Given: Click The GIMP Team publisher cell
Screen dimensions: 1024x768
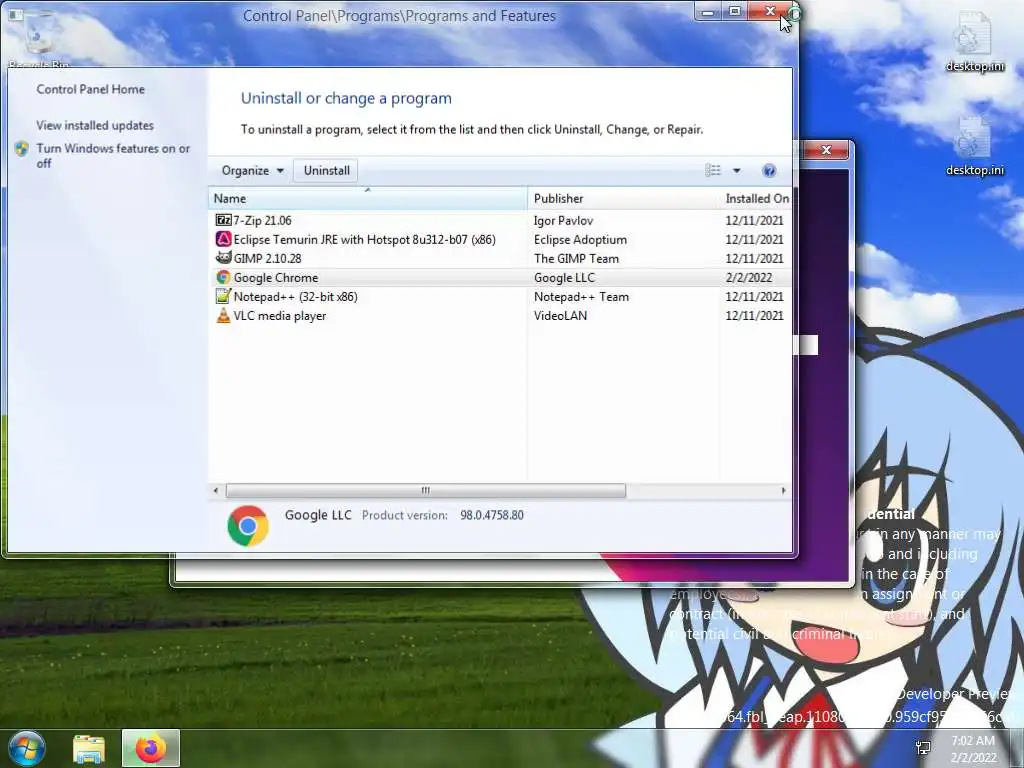Looking at the screenshot, I should (x=576, y=258).
